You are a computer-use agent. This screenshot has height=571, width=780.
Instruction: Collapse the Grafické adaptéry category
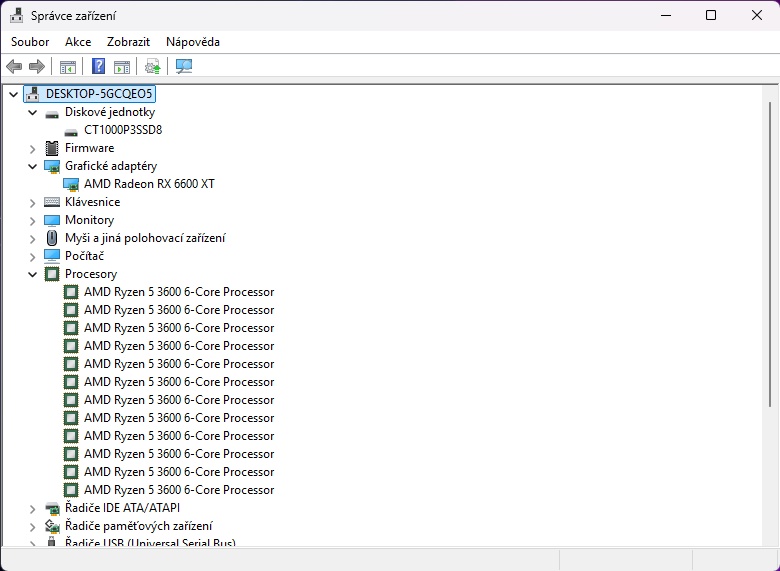pyautogui.click(x=33, y=166)
